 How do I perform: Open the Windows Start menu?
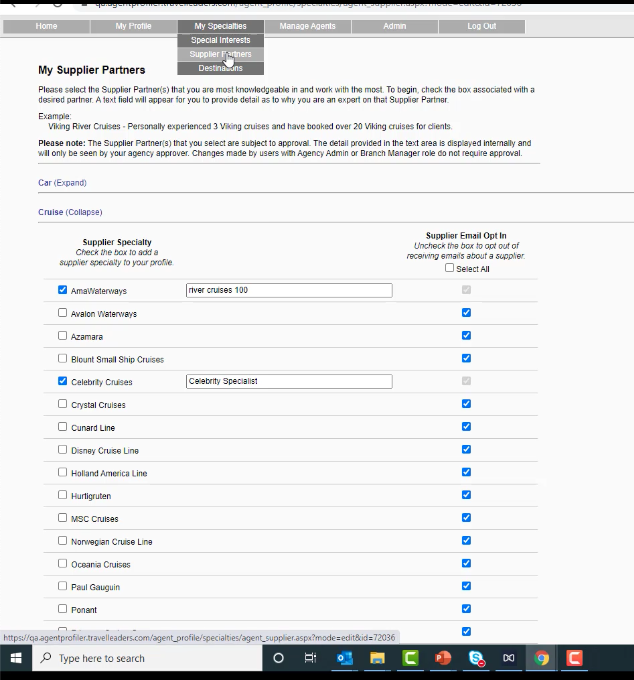(16, 658)
